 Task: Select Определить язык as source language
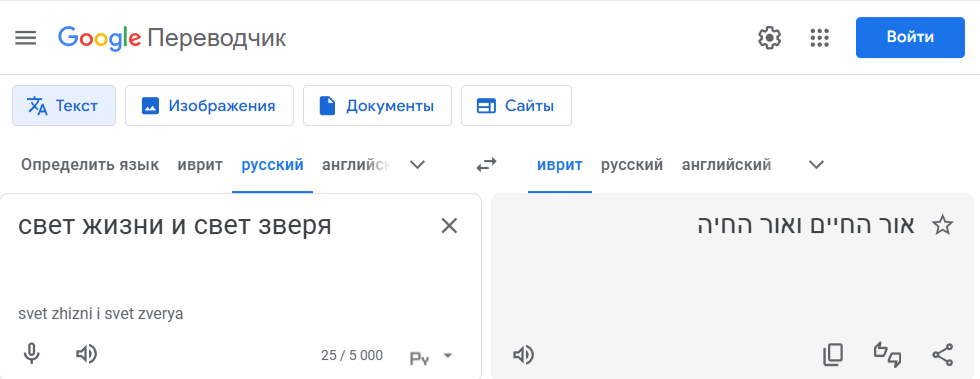click(x=90, y=165)
